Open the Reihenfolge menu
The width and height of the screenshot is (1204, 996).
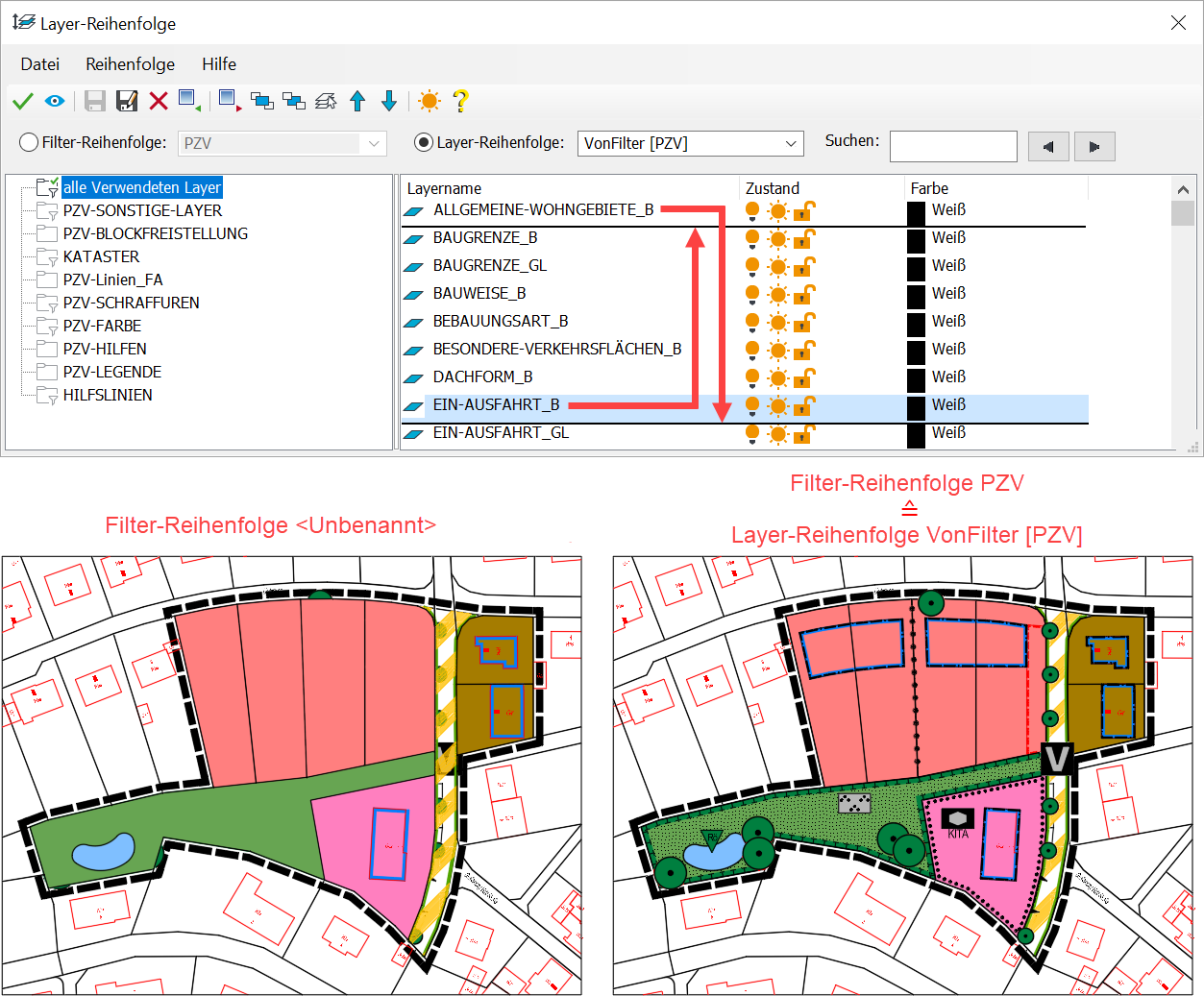pos(130,64)
